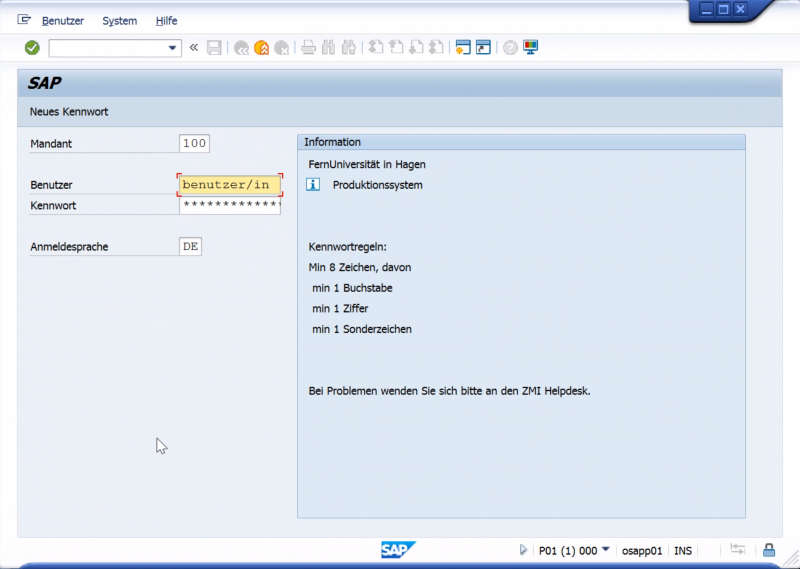Click the osapp01 server name in status bar

pos(642,551)
